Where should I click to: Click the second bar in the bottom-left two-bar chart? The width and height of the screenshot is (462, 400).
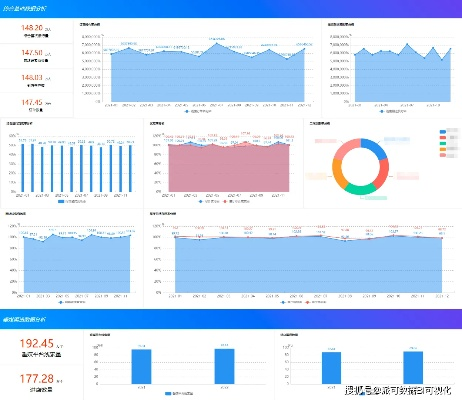point(224,366)
